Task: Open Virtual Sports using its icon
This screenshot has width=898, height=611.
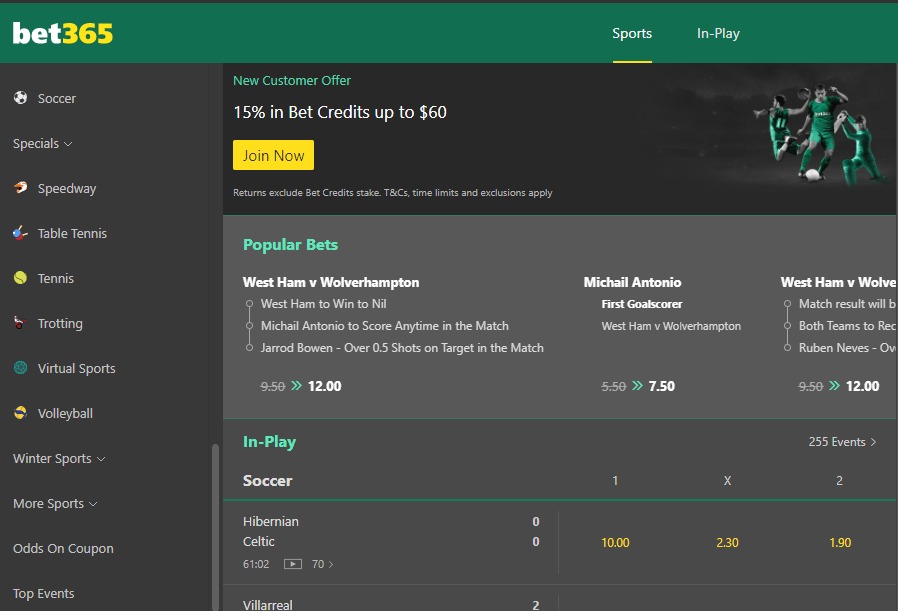Action: [20, 368]
